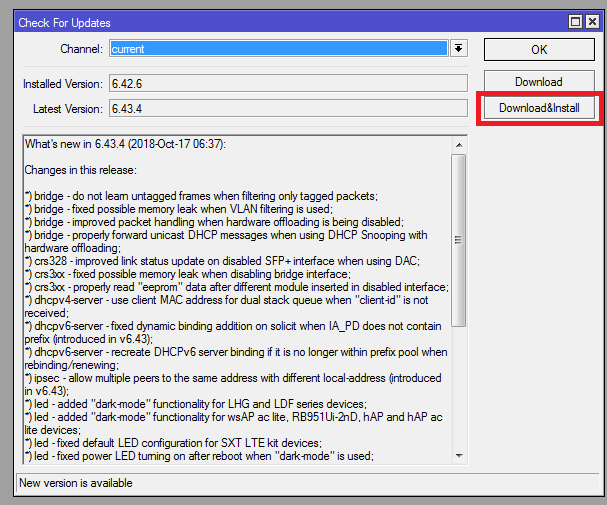
Task: Click the changelog scrollbar down arrow
Action: click(459, 455)
